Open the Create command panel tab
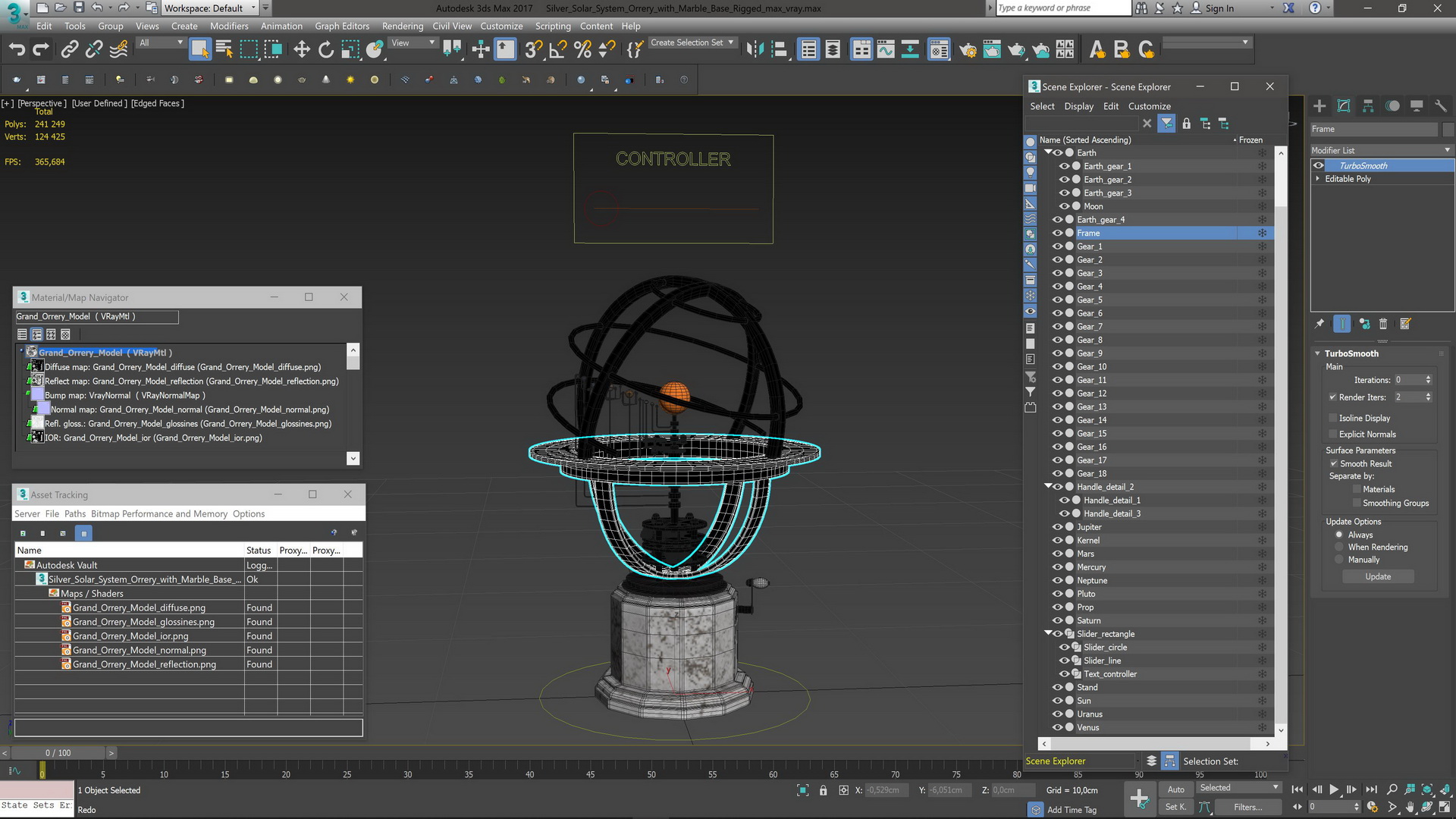The width and height of the screenshot is (1456, 819). 1319,106
